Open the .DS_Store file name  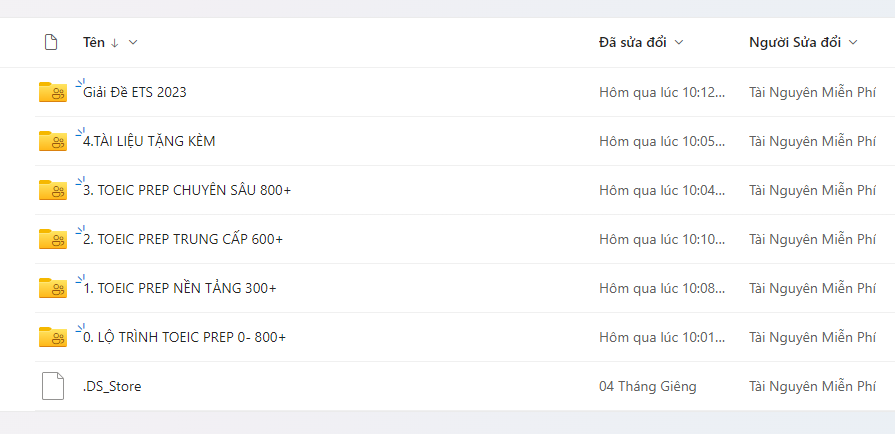click(x=112, y=386)
